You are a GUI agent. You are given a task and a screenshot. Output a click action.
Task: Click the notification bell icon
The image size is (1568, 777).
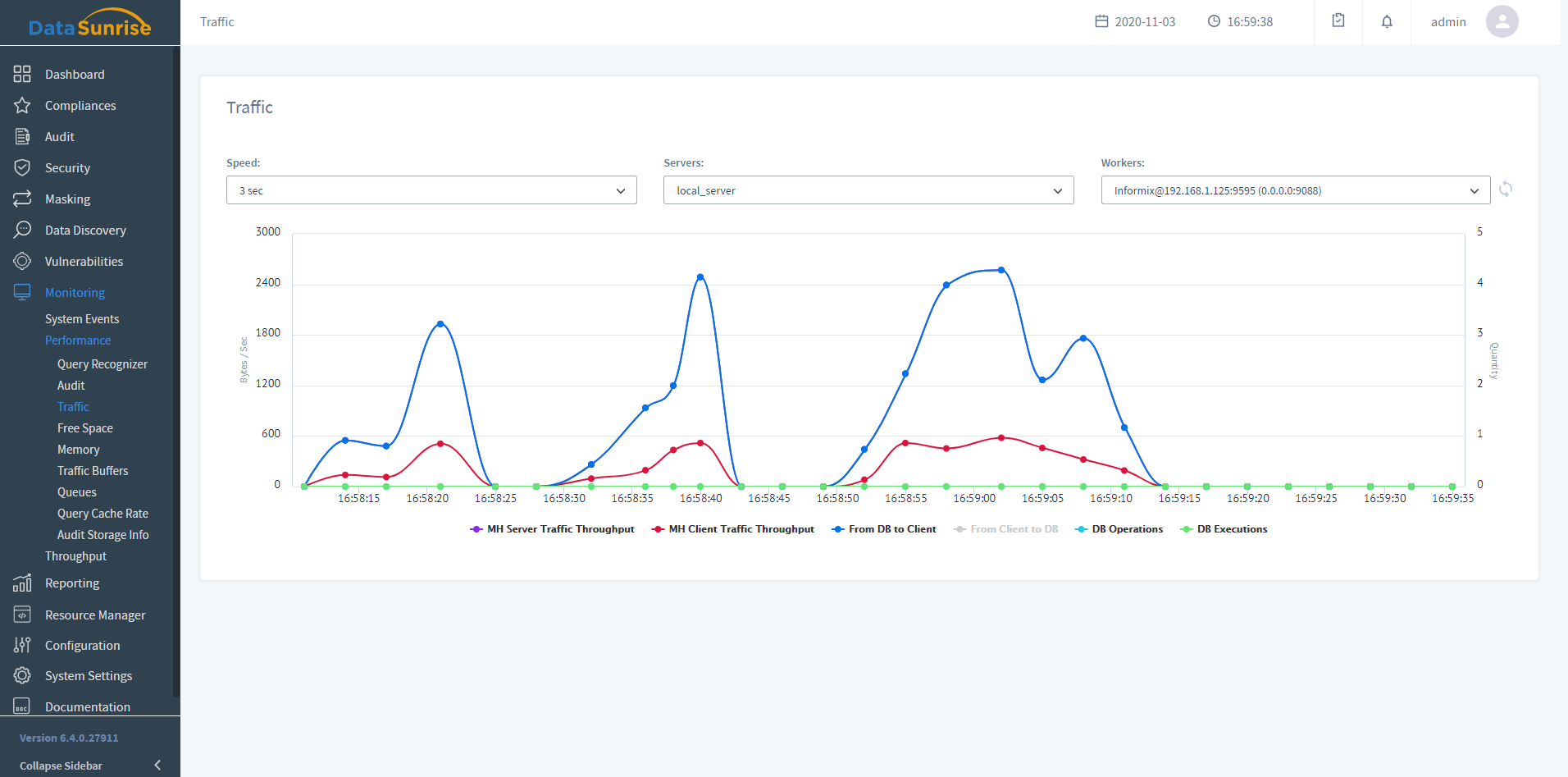[x=1387, y=22]
